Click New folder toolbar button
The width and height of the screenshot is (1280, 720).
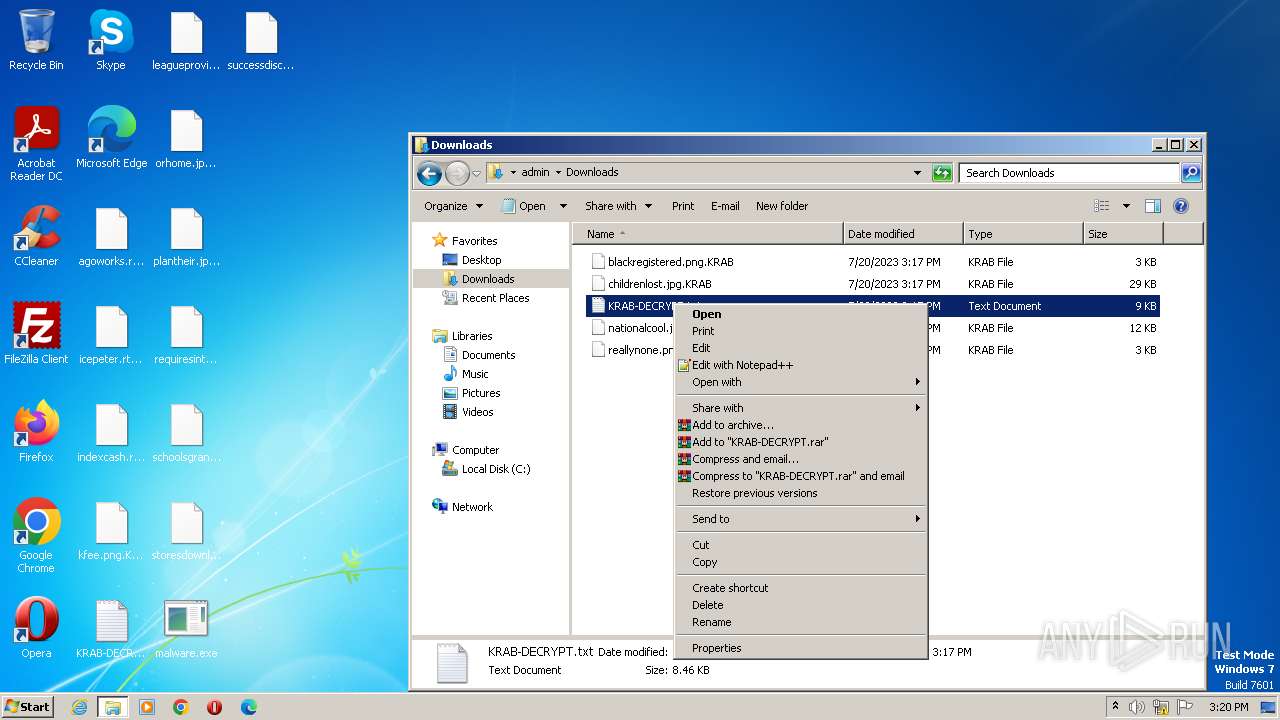click(x=782, y=206)
